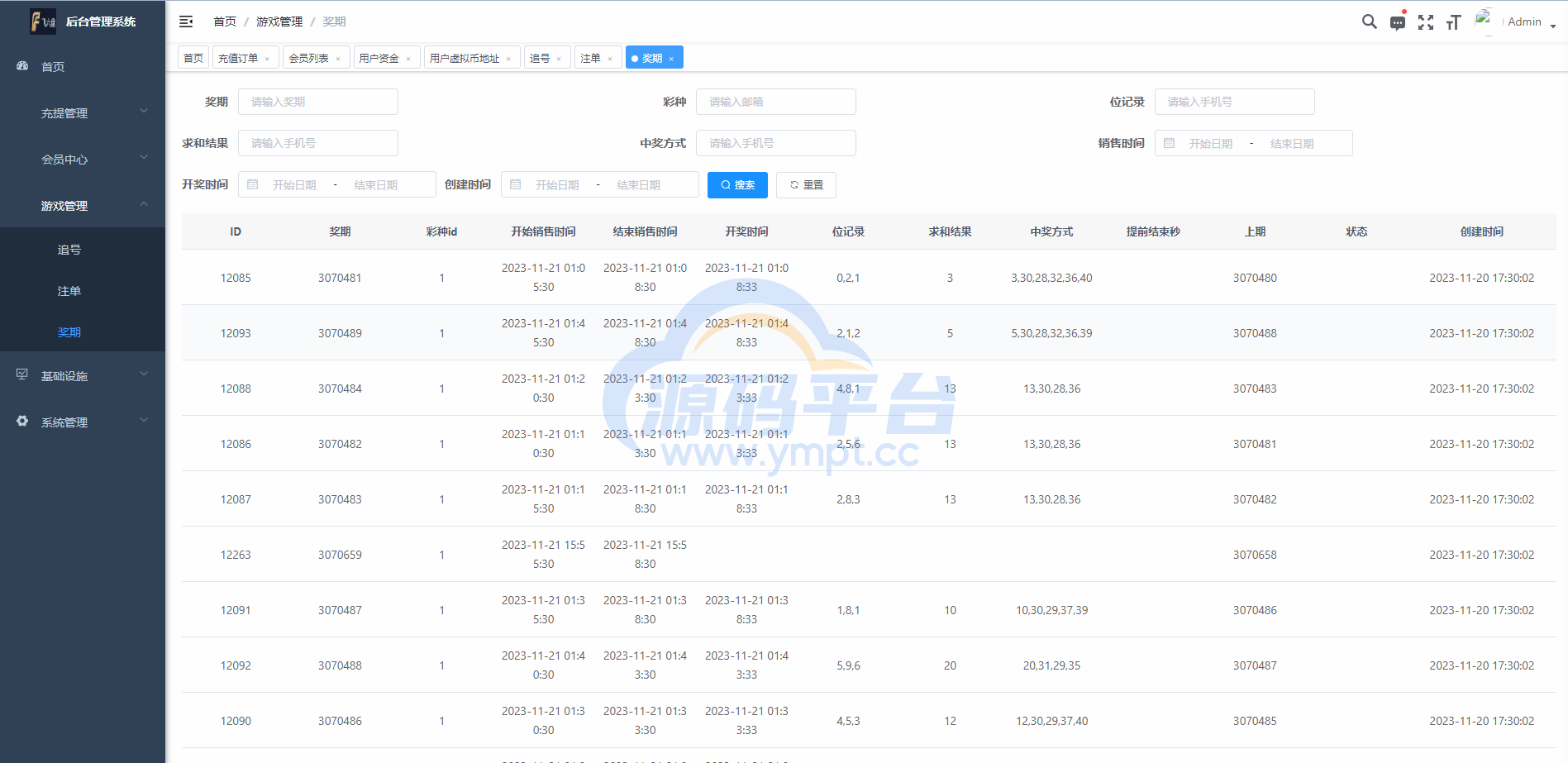The width and height of the screenshot is (1568, 763).
Task: Open 追号 in the sidebar
Action: pos(83,249)
